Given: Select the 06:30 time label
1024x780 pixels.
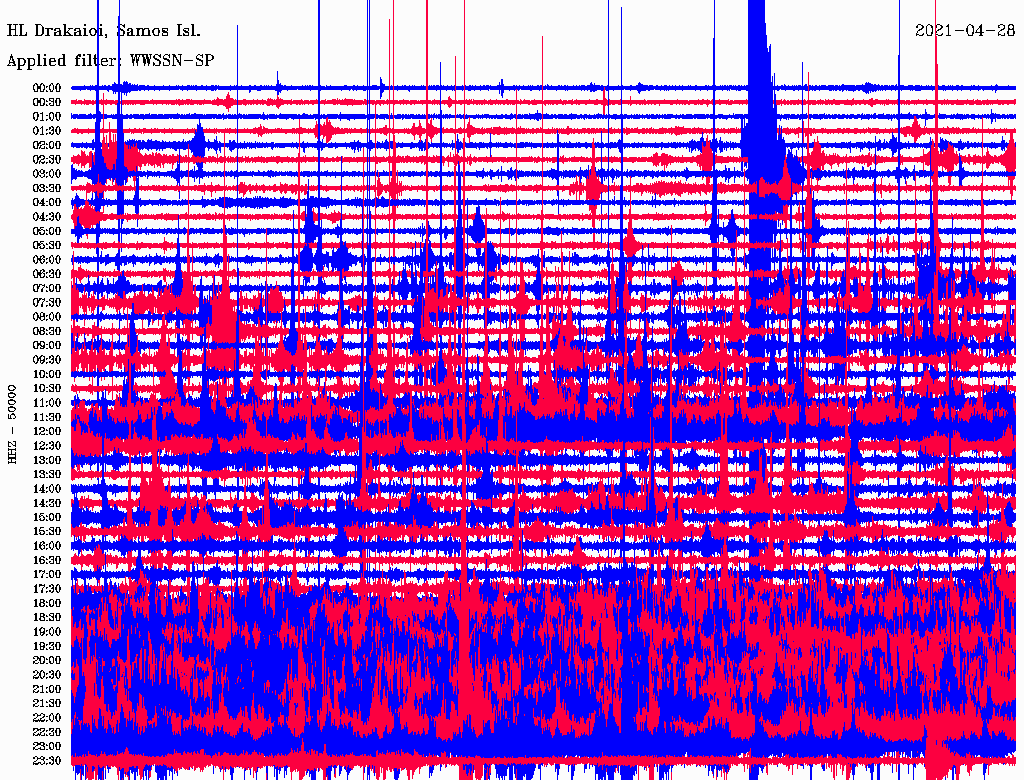Looking at the screenshot, I should point(47,274).
